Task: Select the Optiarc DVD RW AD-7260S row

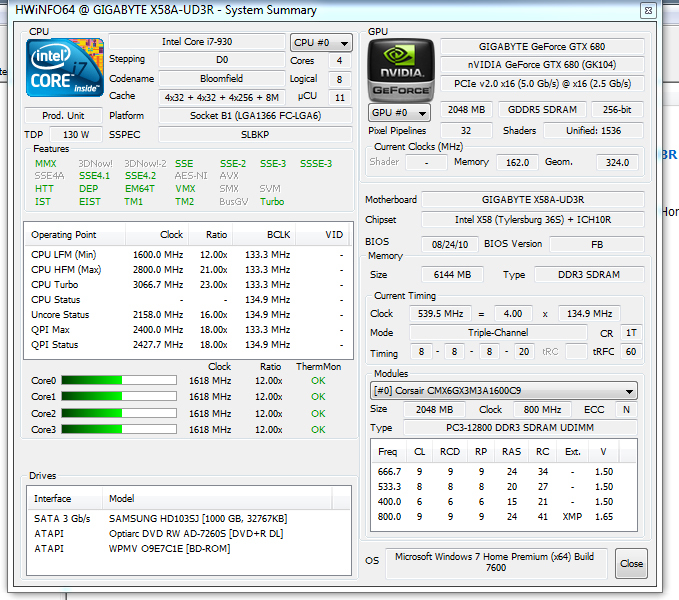Action: (x=189, y=534)
